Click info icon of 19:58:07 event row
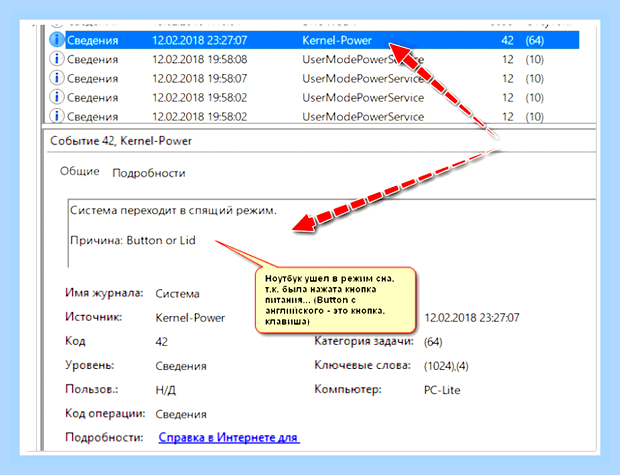The height and width of the screenshot is (475, 620). pos(57,78)
